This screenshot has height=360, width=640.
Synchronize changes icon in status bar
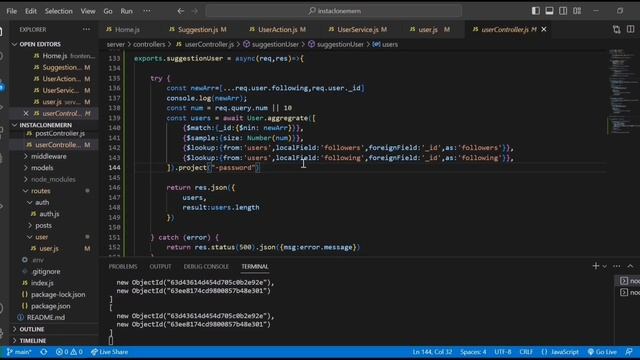[44, 352]
